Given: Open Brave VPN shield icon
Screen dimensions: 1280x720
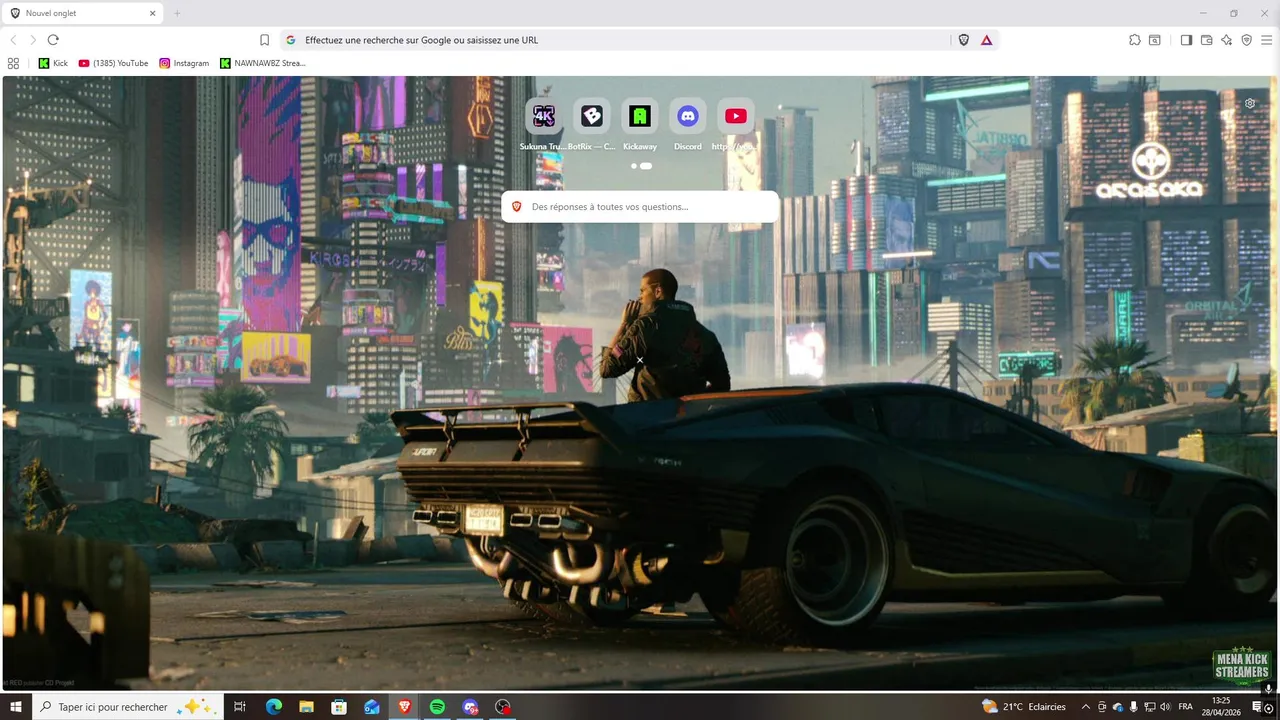Looking at the screenshot, I should pyautogui.click(x=1247, y=40).
